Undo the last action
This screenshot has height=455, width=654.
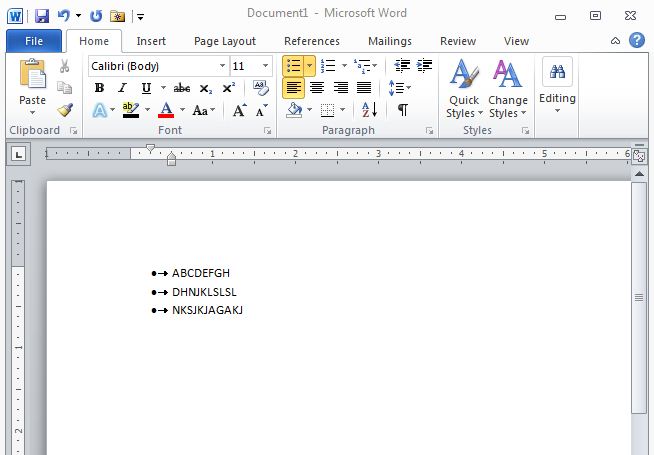64,16
